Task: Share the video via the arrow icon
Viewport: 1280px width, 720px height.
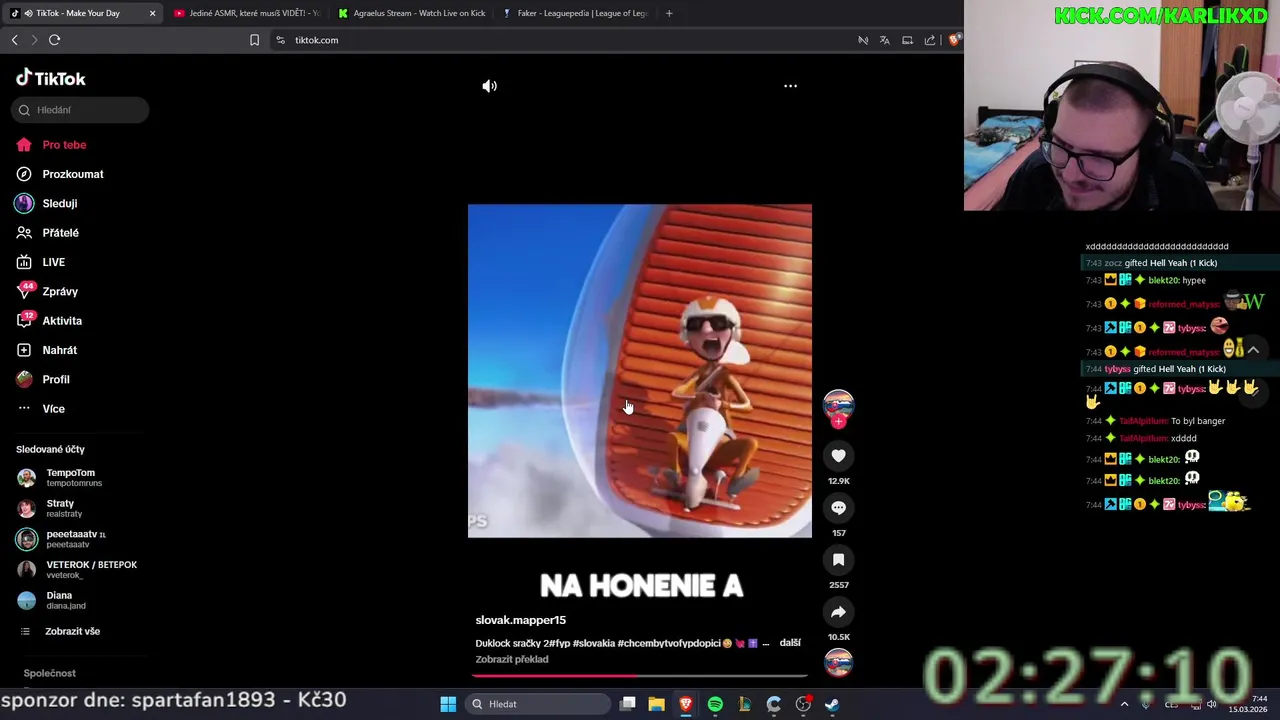Action: [838, 612]
